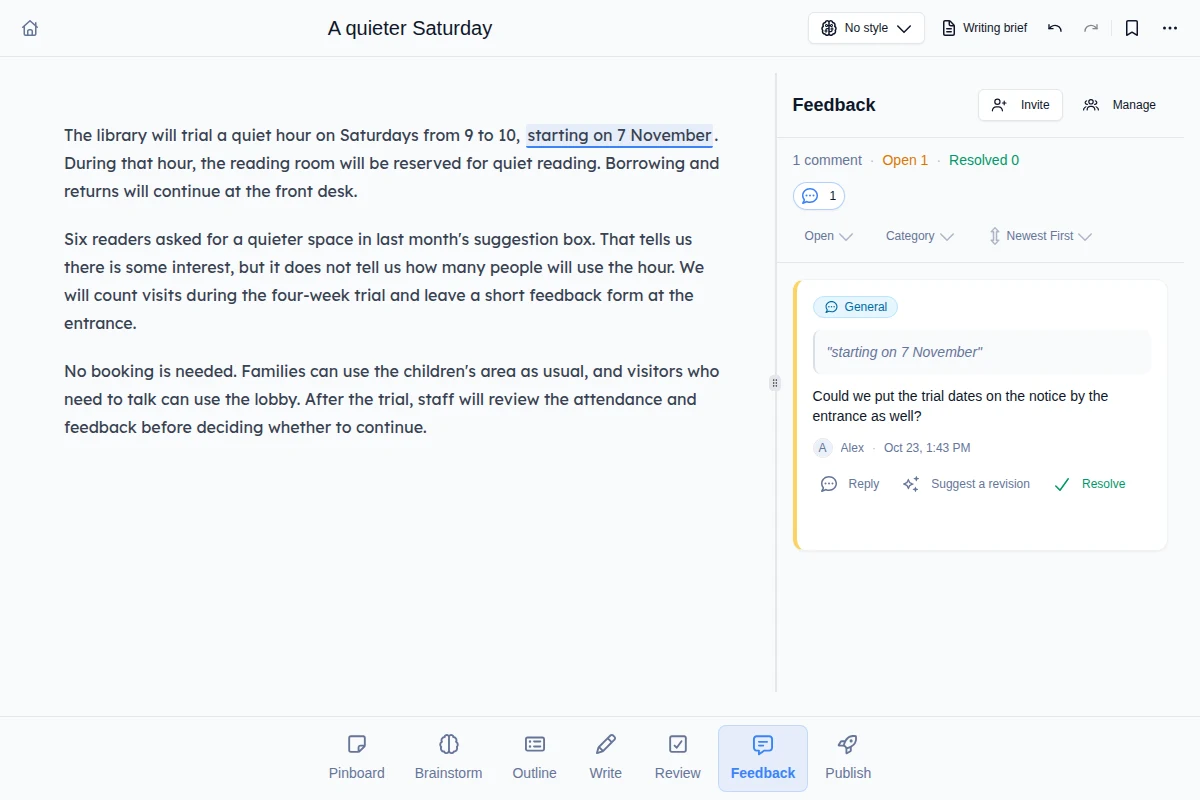The height and width of the screenshot is (800, 1200).
Task: Filter by Open 1 comments
Action: [905, 160]
